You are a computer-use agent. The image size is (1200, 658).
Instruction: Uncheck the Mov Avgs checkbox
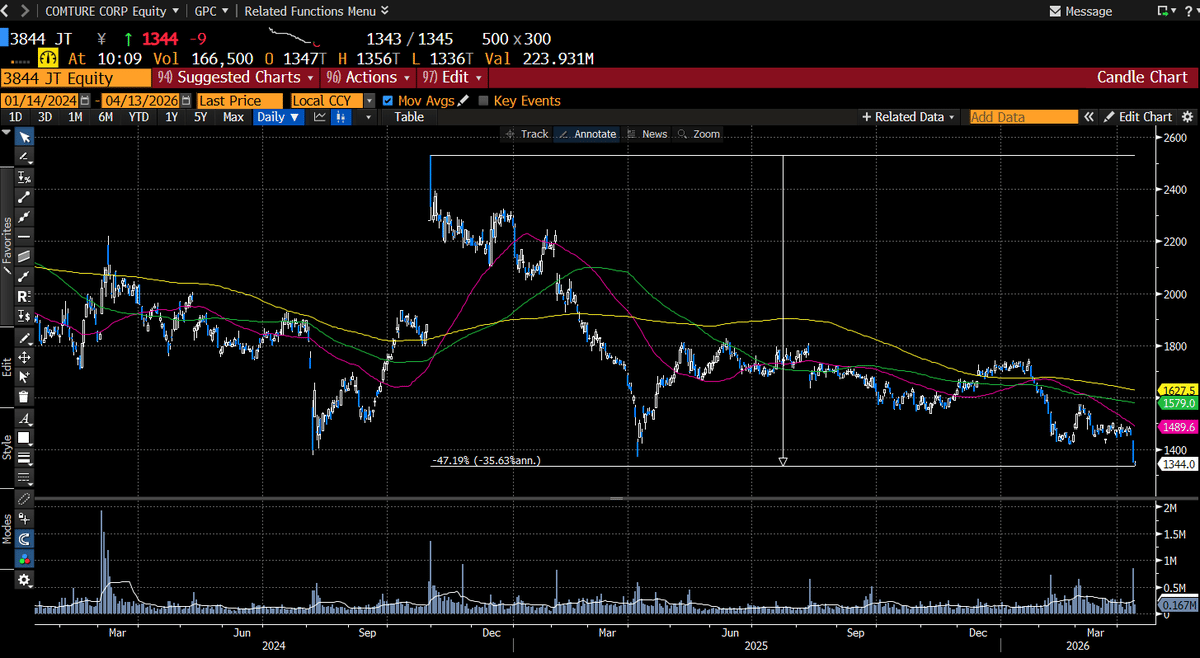[x=388, y=100]
